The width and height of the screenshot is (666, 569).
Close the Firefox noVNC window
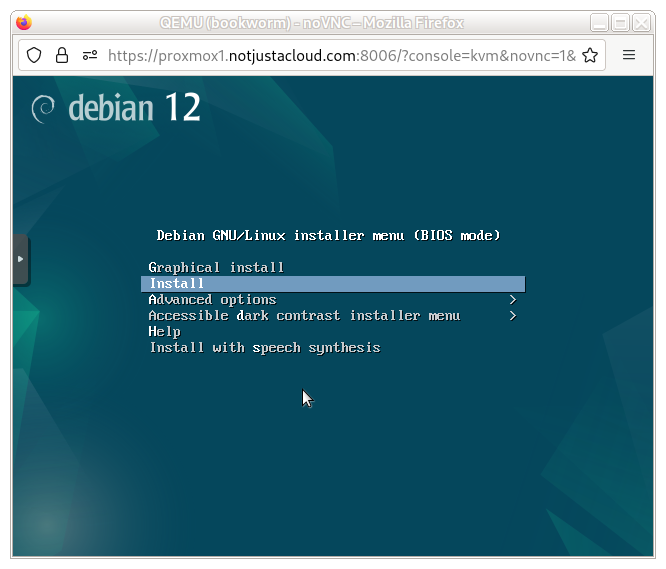coord(641,23)
